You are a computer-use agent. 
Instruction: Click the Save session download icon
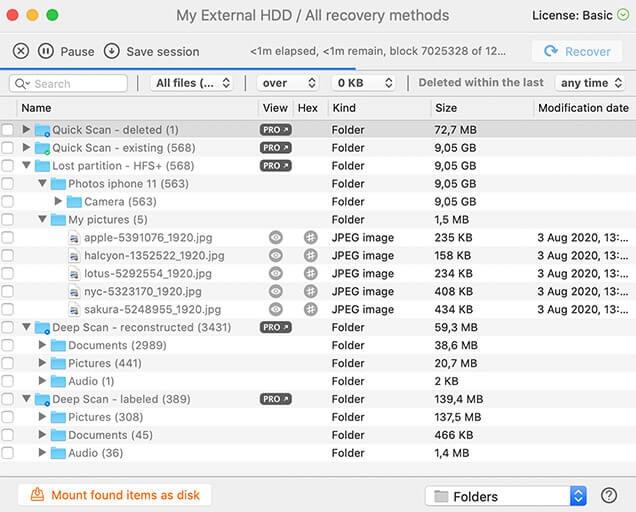pos(112,52)
